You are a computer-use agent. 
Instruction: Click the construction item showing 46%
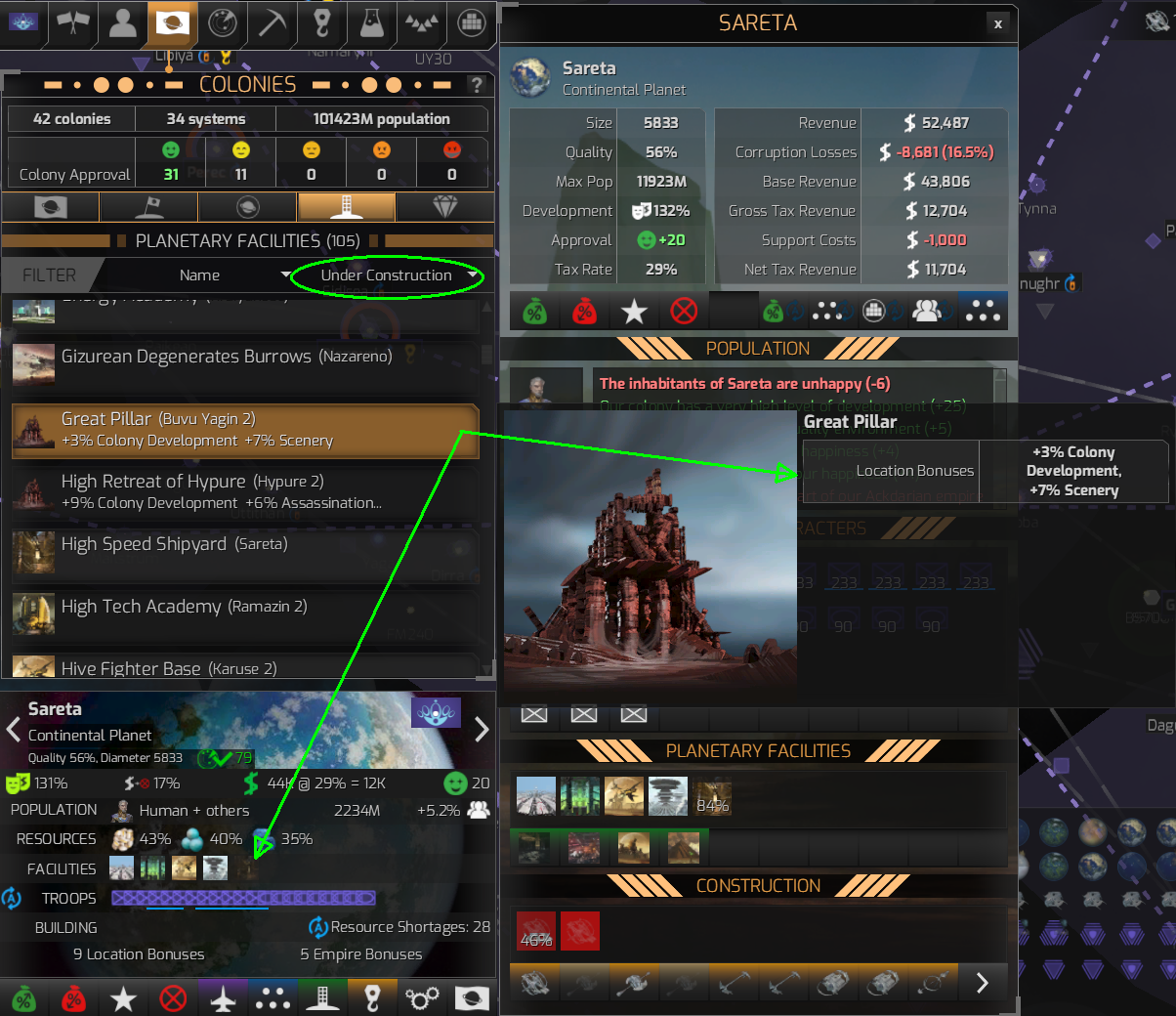point(535,931)
